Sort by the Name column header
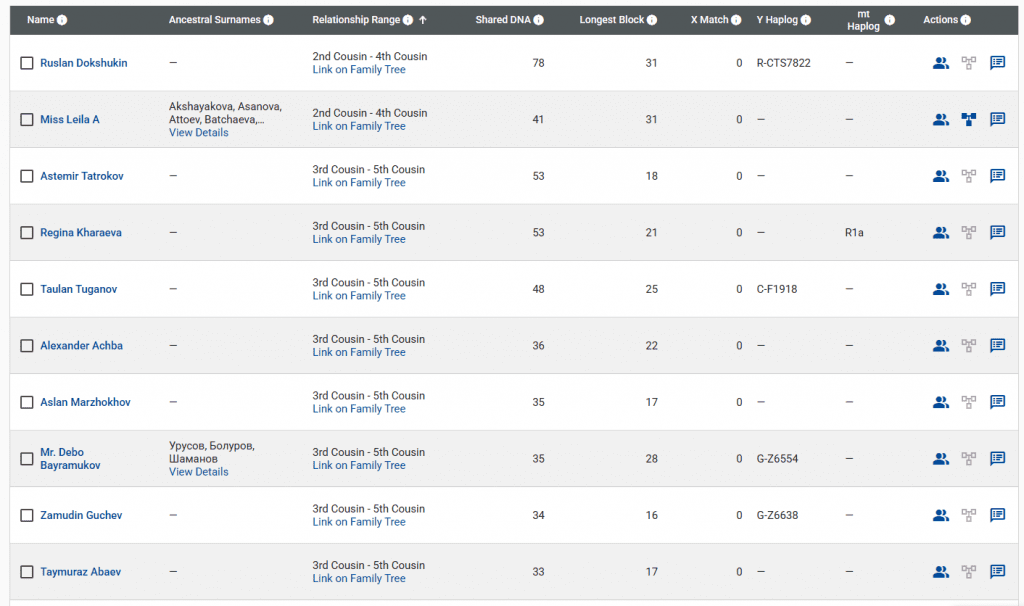Viewport: 1024px width, 606px height. pyautogui.click(x=40, y=20)
